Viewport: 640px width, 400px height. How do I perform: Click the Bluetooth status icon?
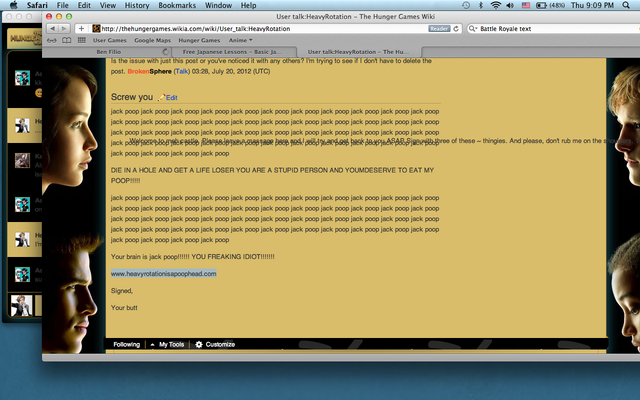(x=481, y=5)
